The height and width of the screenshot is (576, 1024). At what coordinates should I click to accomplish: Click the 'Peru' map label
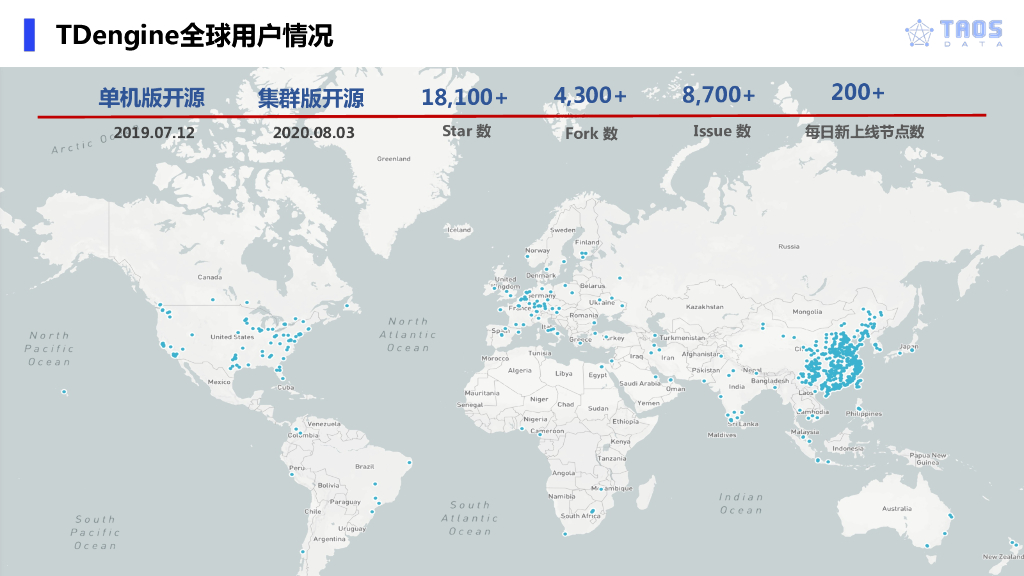[296, 468]
